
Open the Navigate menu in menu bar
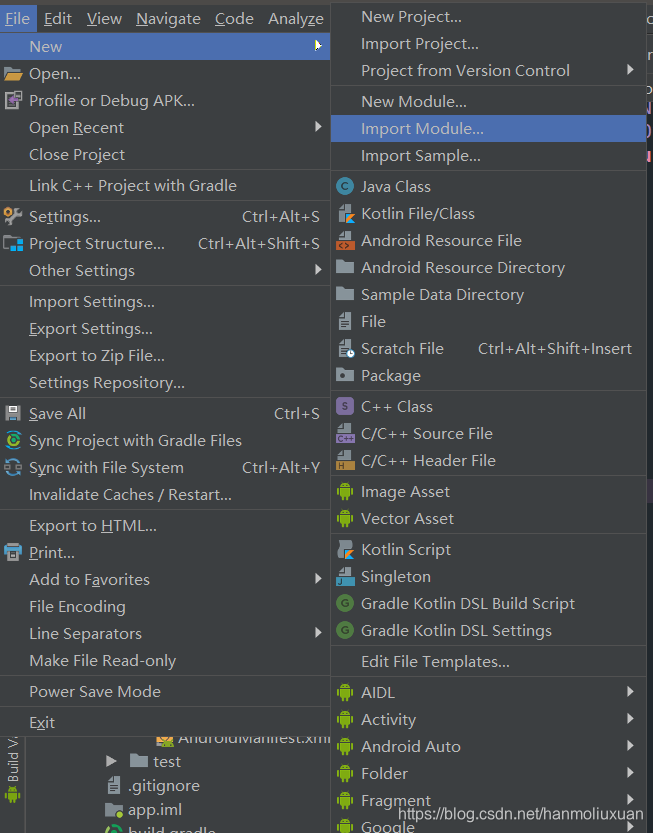pos(168,18)
